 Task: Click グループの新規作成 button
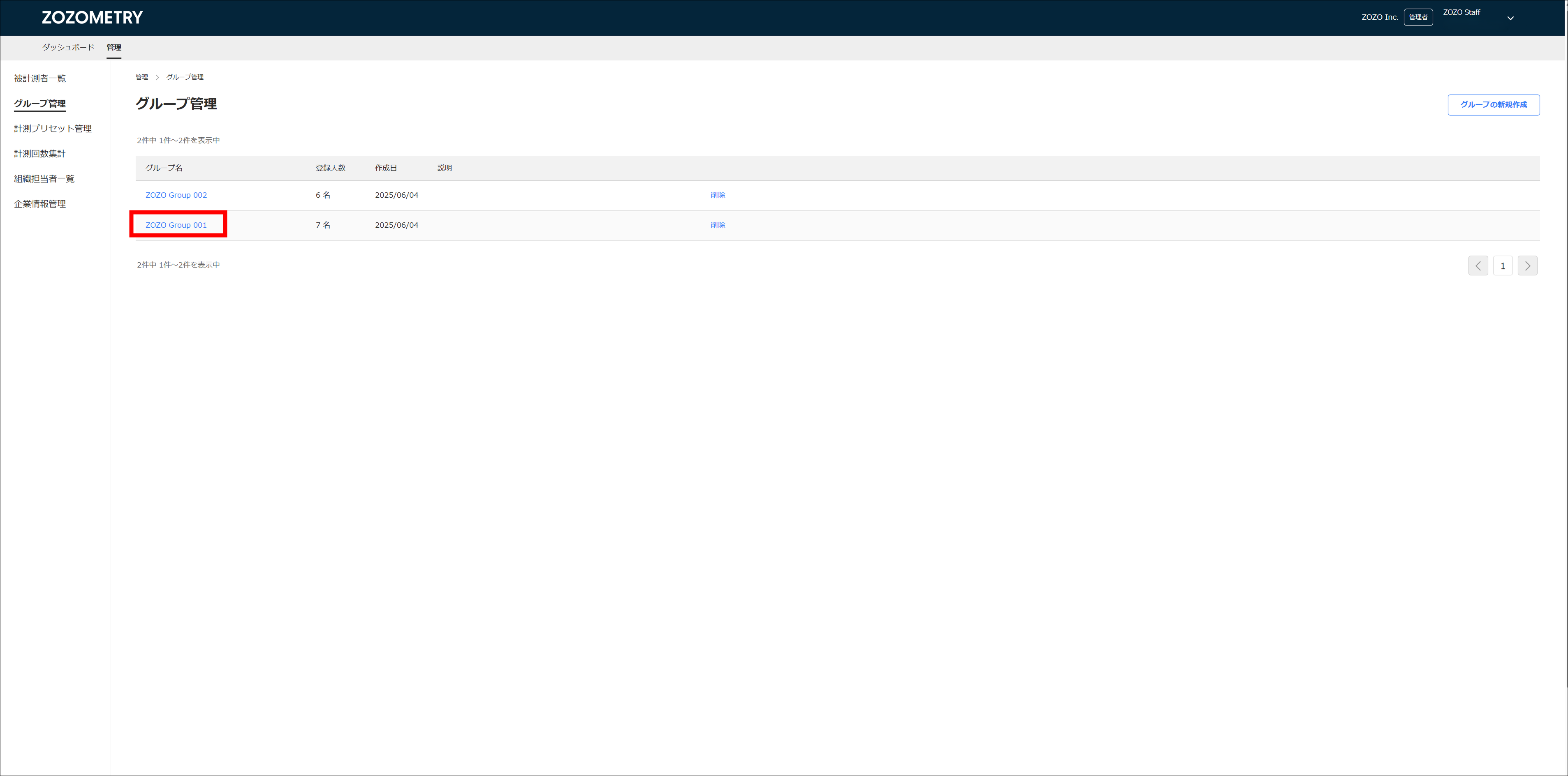click(1493, 104)
